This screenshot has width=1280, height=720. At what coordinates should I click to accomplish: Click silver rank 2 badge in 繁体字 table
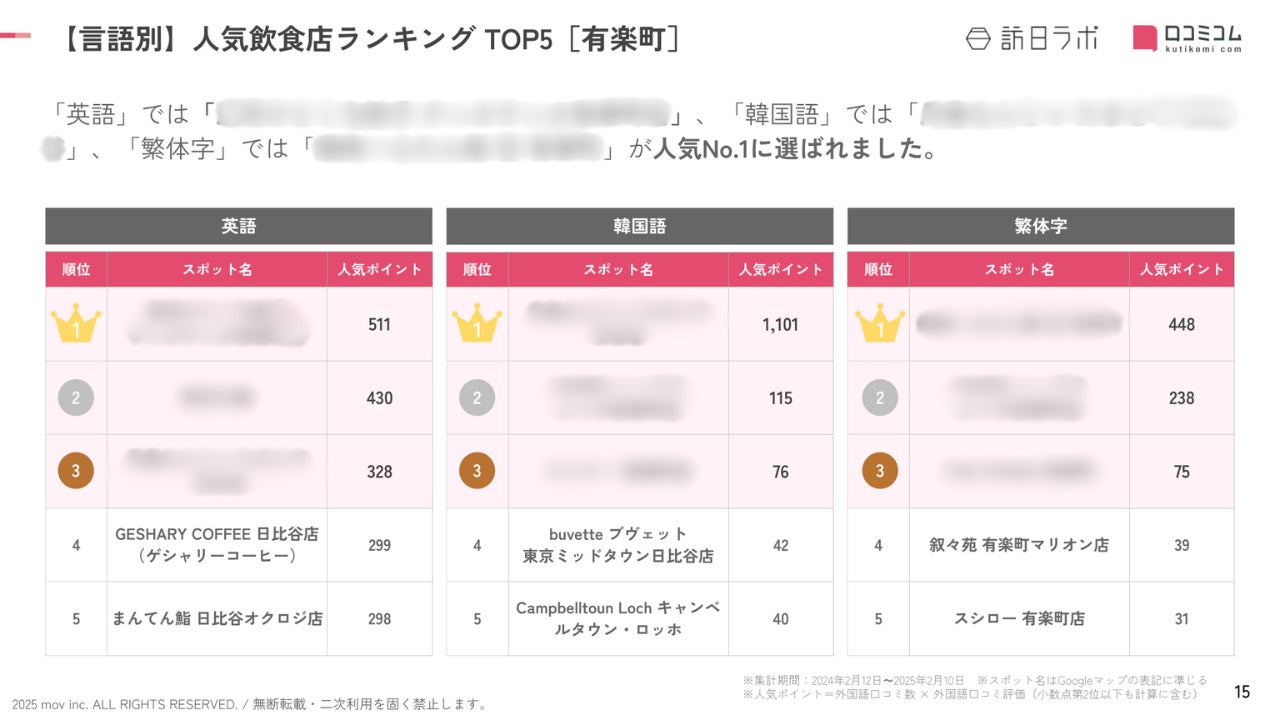[x=879, y=398]
